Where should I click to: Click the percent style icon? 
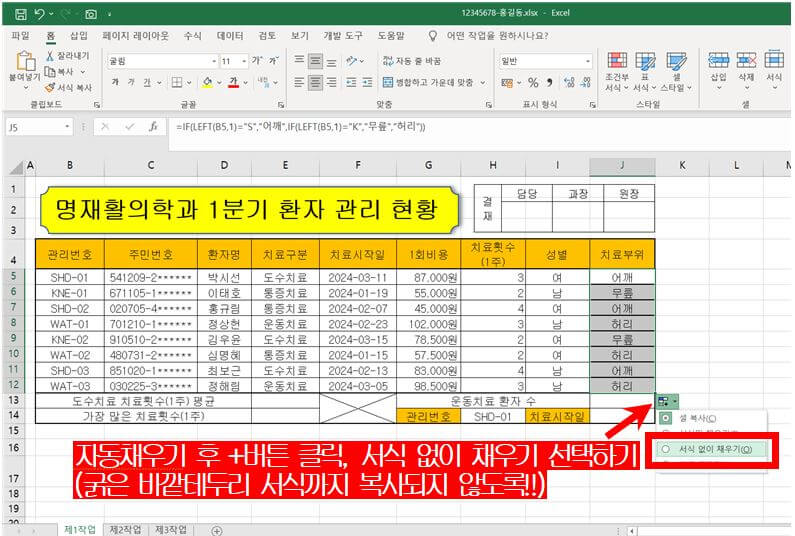(x=533, y=82)
